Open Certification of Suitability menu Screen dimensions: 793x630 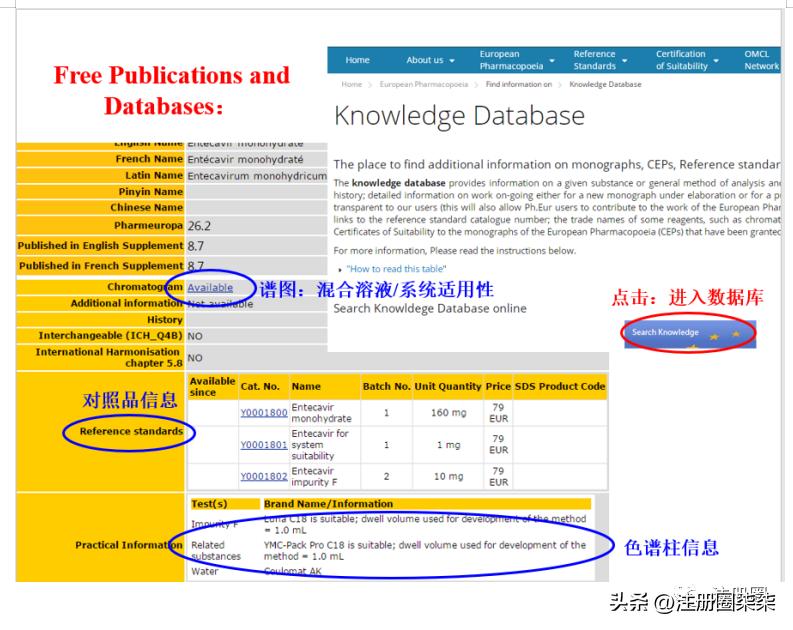tap(681, 60)
